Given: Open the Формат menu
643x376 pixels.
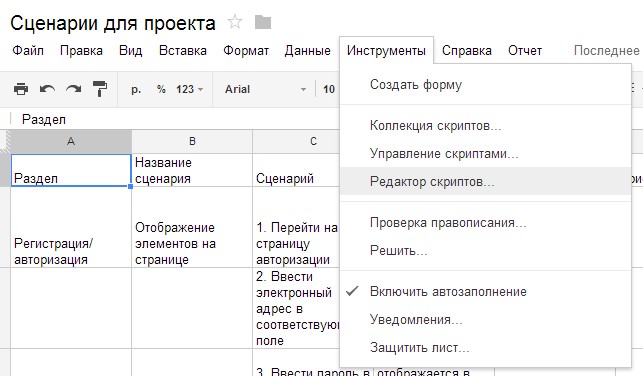Looking at the screenshot, I should point(246,50).
